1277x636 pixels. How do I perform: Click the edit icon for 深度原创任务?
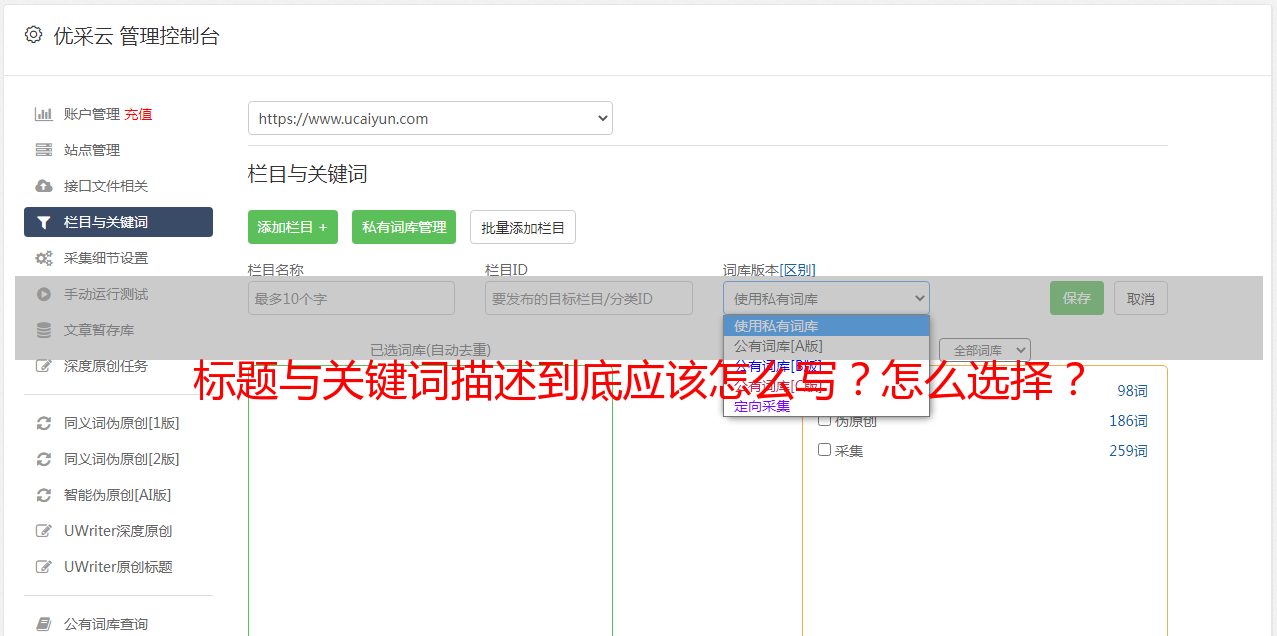44,366
